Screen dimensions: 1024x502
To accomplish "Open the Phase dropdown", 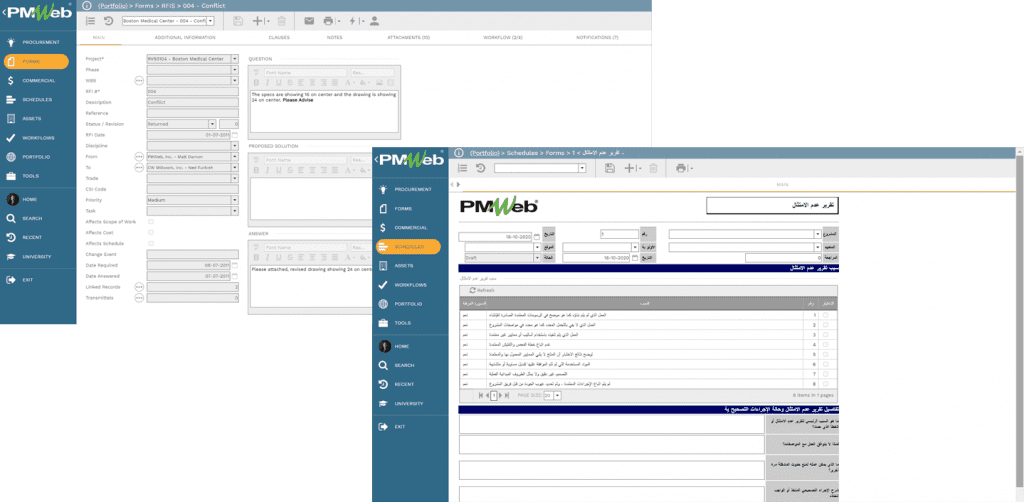I will (235, 70).
